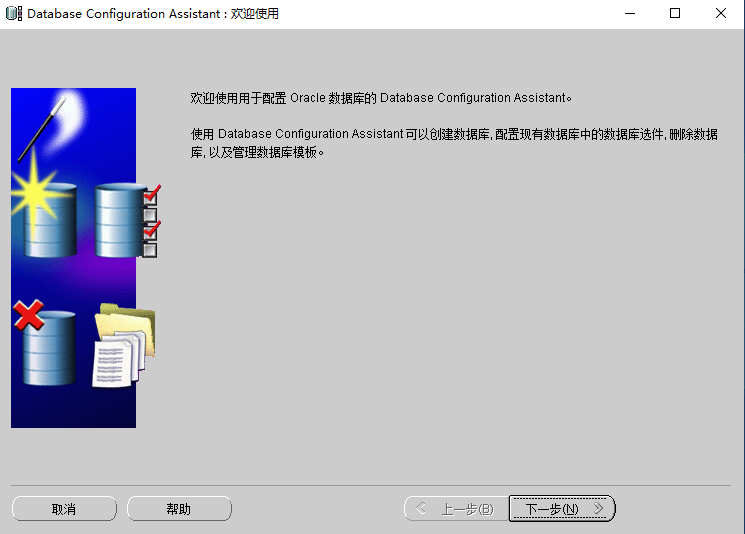Minimize the Database Configuration Assistant window
The width and height of the screenshot is (745, 534).
[630, 13]
